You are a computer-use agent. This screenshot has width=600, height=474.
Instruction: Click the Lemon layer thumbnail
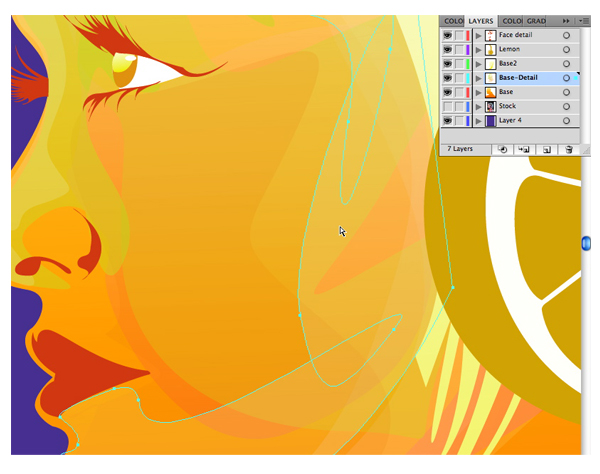click(491, 50)
